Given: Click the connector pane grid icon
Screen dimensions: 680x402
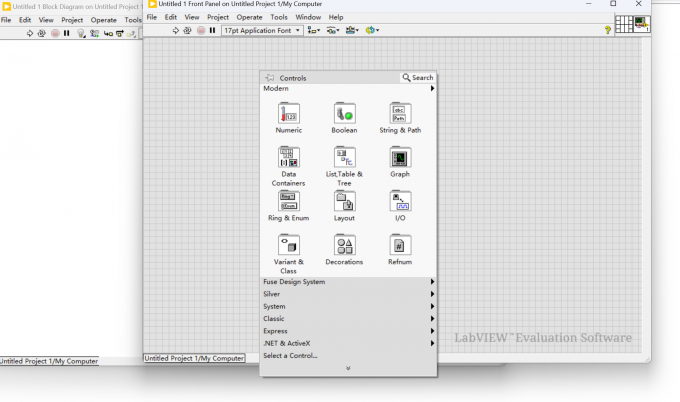Looking at the screenshot, I should (x=624, y=24).
